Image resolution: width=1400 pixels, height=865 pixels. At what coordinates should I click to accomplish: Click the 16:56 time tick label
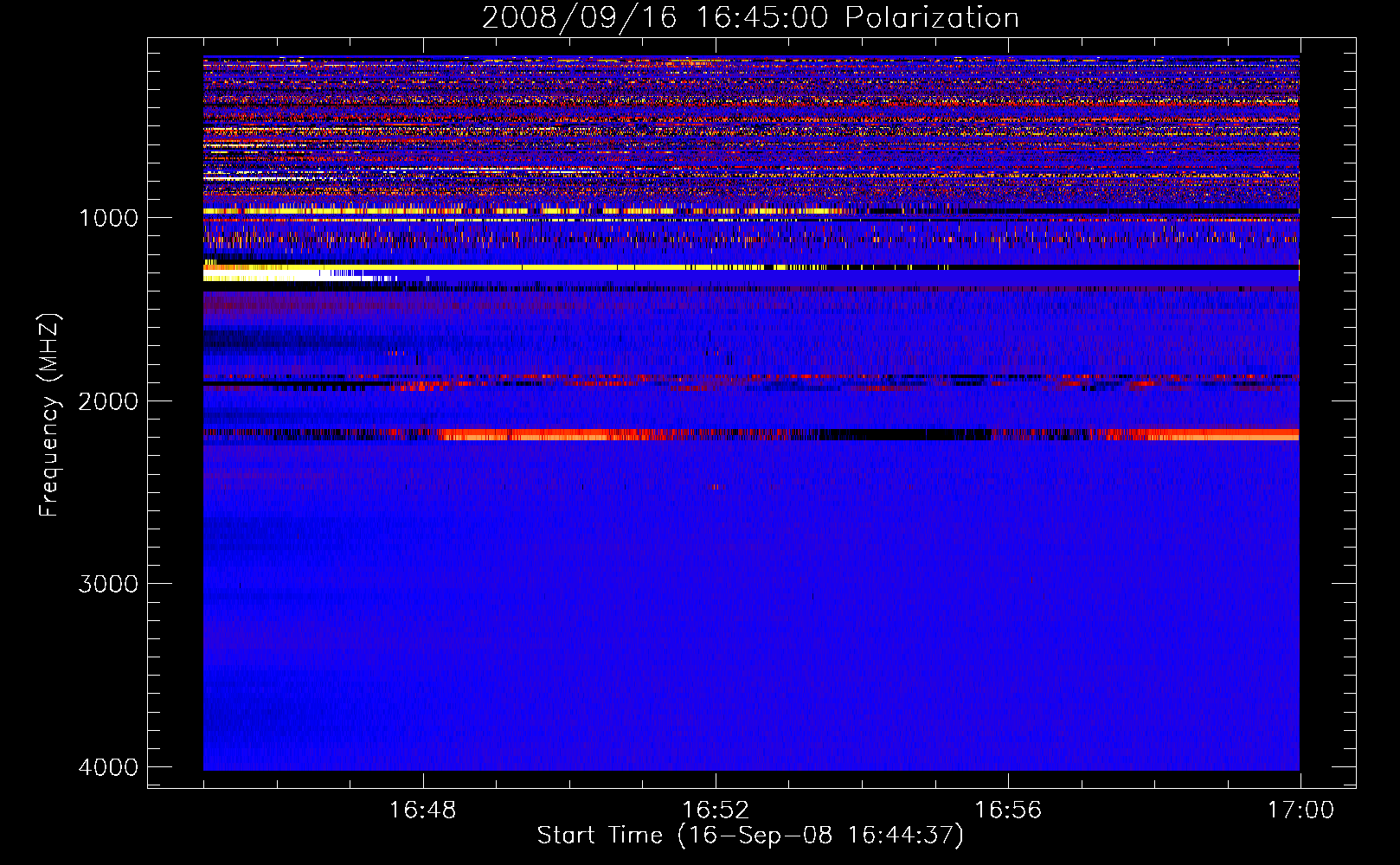1008,811
